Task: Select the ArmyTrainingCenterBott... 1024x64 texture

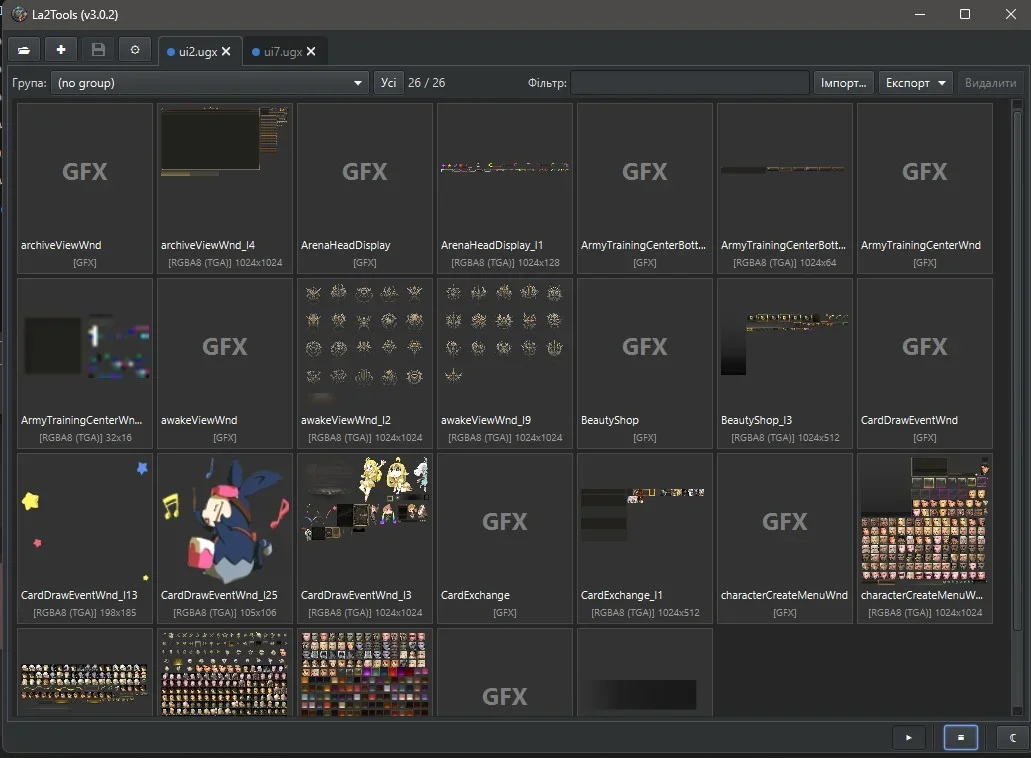Action: coord(785,188)
